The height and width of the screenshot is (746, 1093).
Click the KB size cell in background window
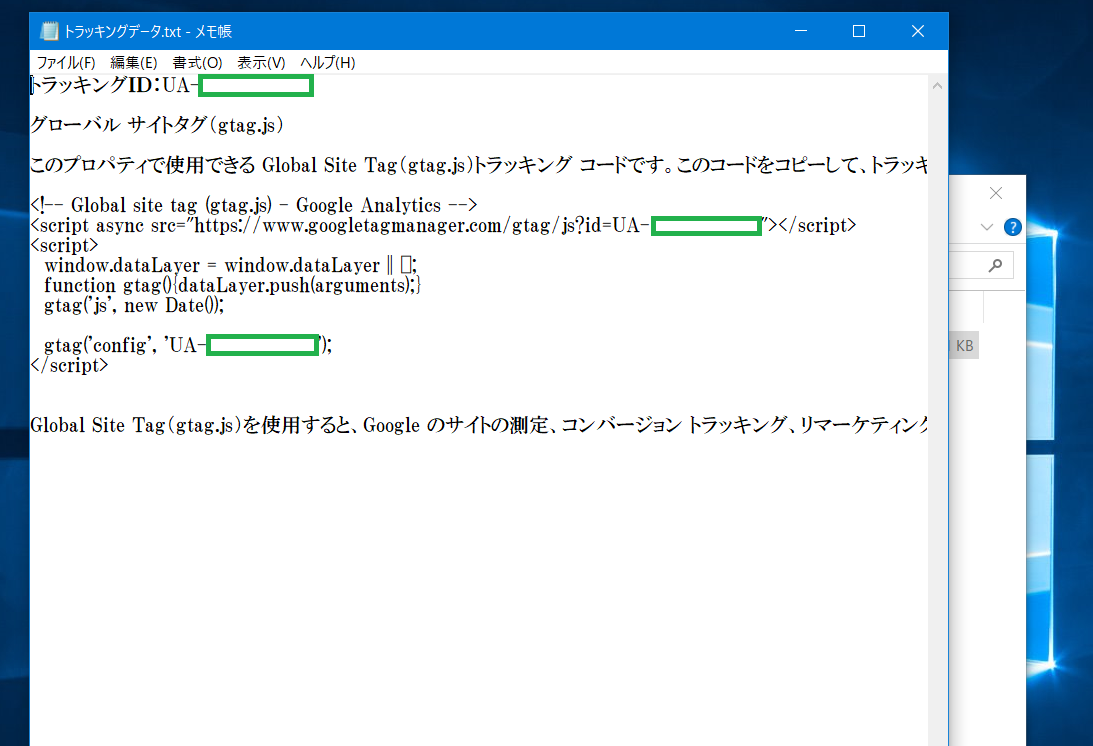click(964, 346)
